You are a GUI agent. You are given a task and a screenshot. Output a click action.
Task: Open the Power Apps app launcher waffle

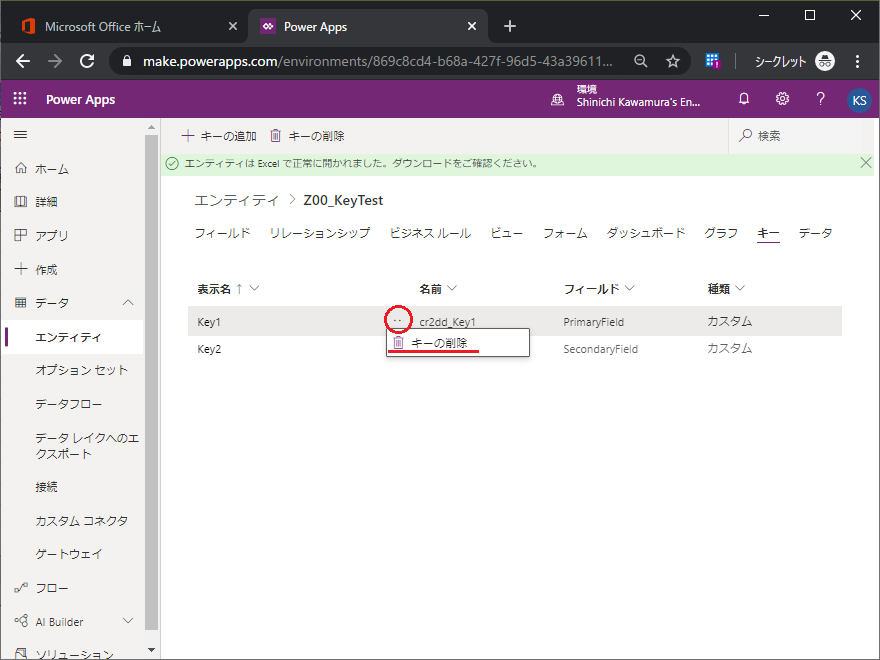pos(20,99)
